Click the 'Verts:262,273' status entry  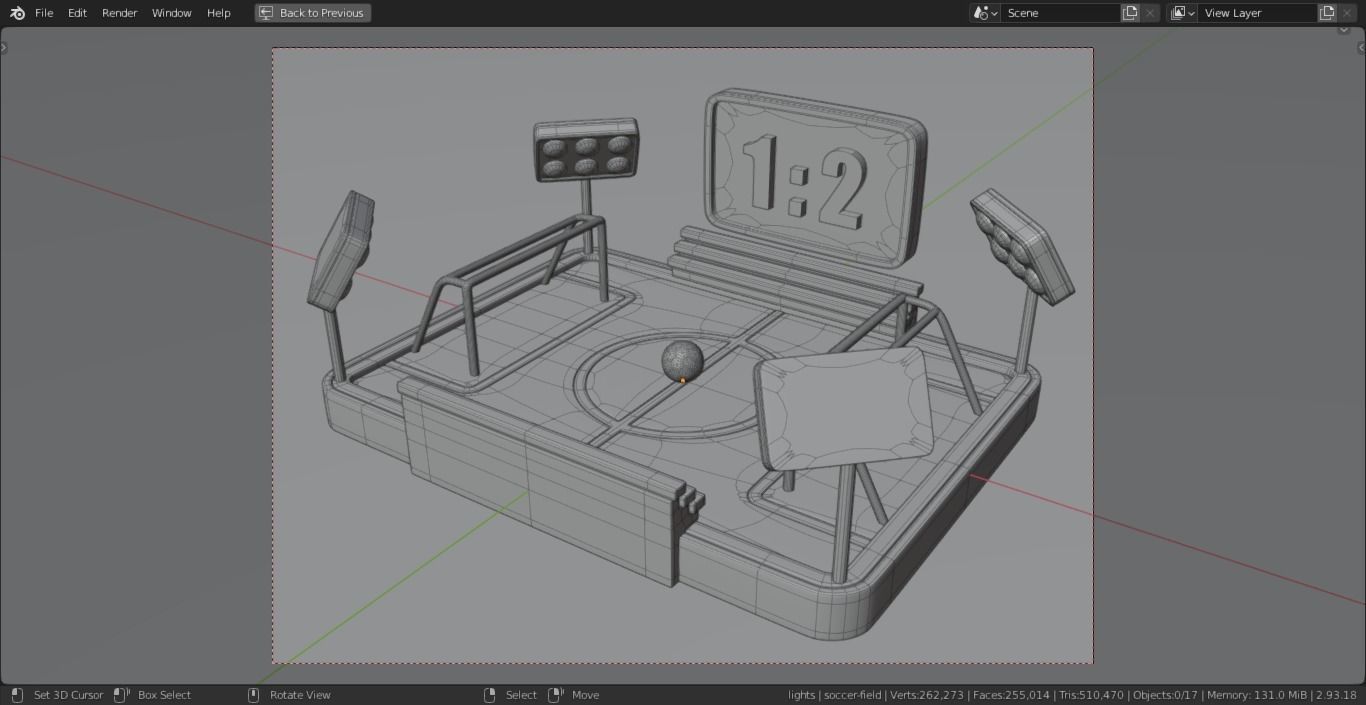(x=927, y=695)
